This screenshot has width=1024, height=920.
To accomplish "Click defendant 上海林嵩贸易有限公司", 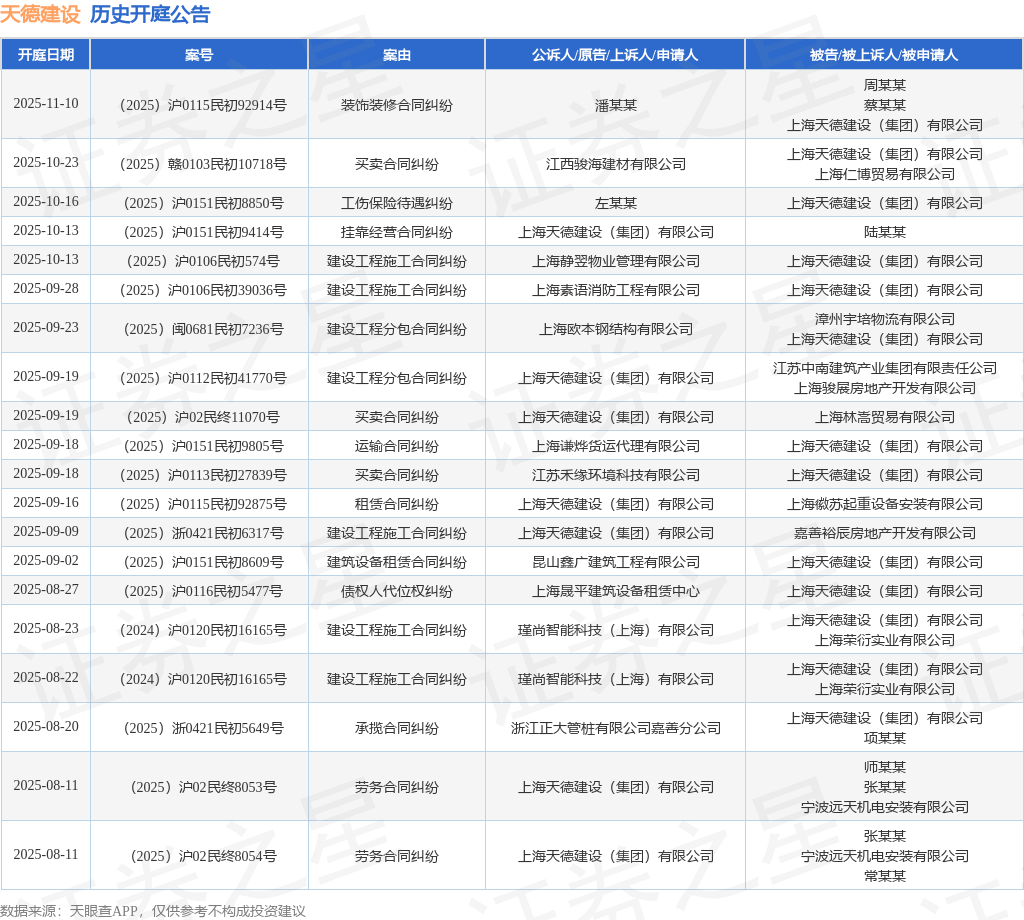I will point(884,417).
